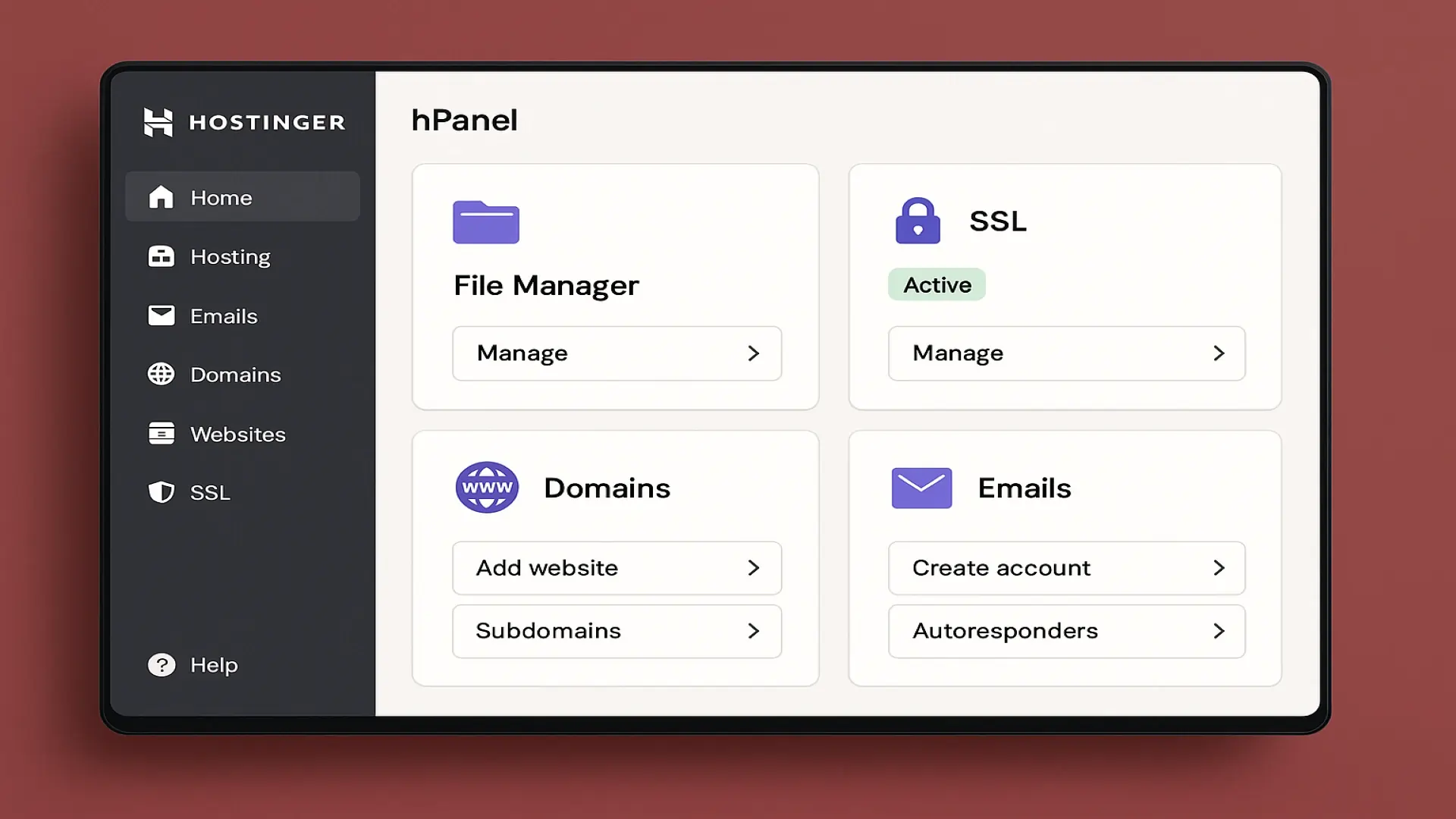
Task: Click the Add website button
Action: click(x=617, y=568)
